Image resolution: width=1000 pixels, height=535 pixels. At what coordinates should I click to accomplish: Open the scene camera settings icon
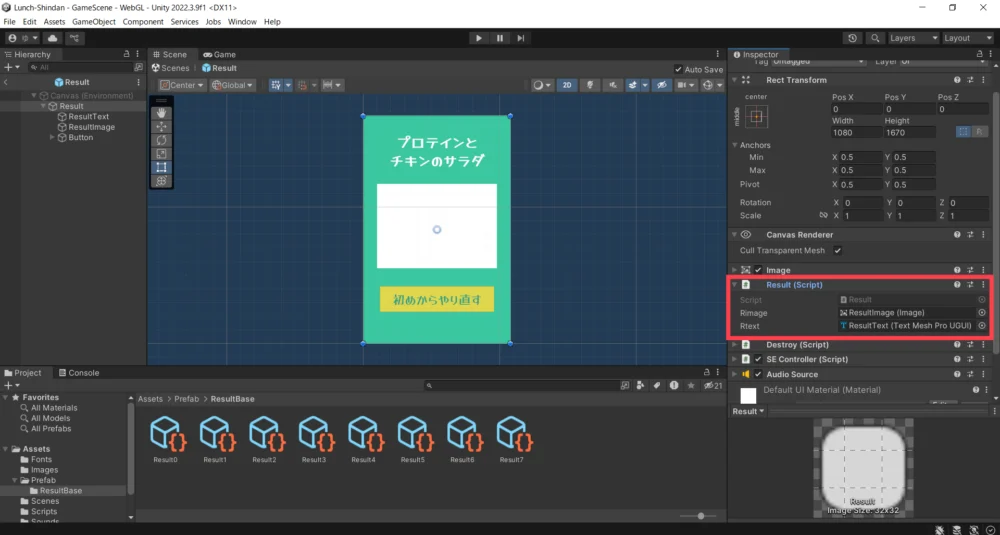pos(682,85)
